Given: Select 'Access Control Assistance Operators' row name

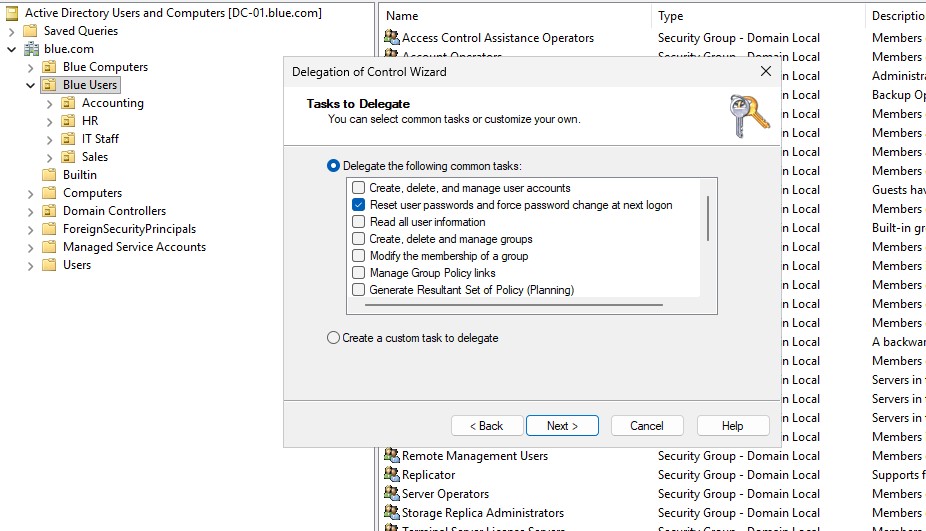Looking at the screenshot, I should (498, 38).
